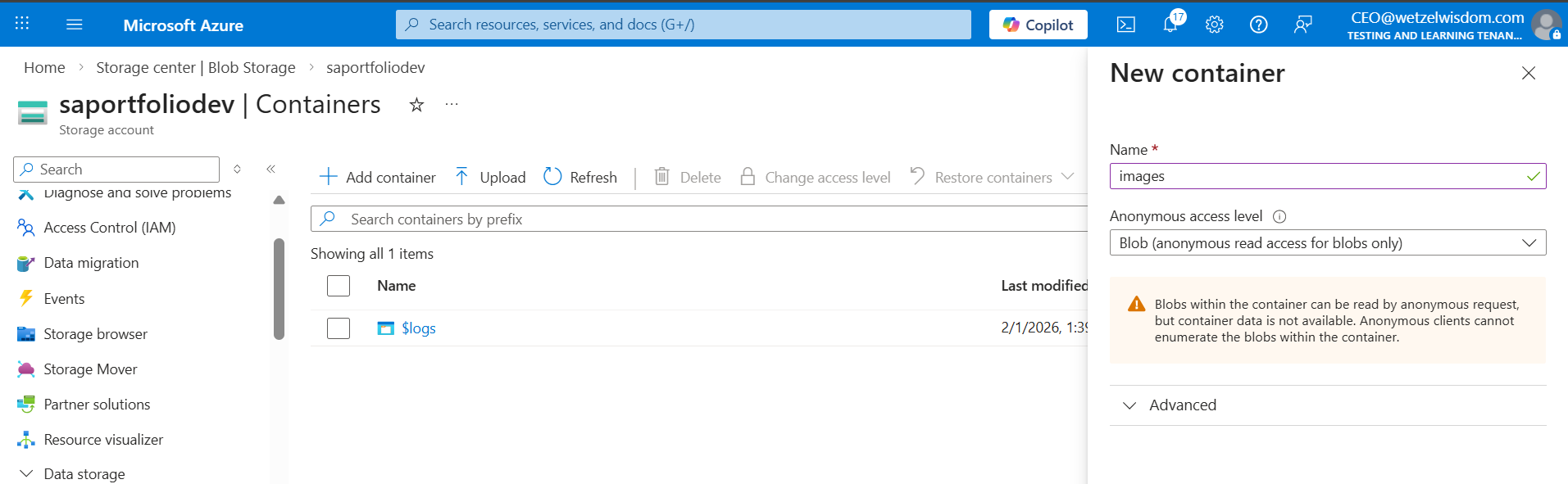Image resolution: width=1568 pixels, height=484 pixels.
Task: Click the feedback icon in header
Action: (x=1302, y=25)
